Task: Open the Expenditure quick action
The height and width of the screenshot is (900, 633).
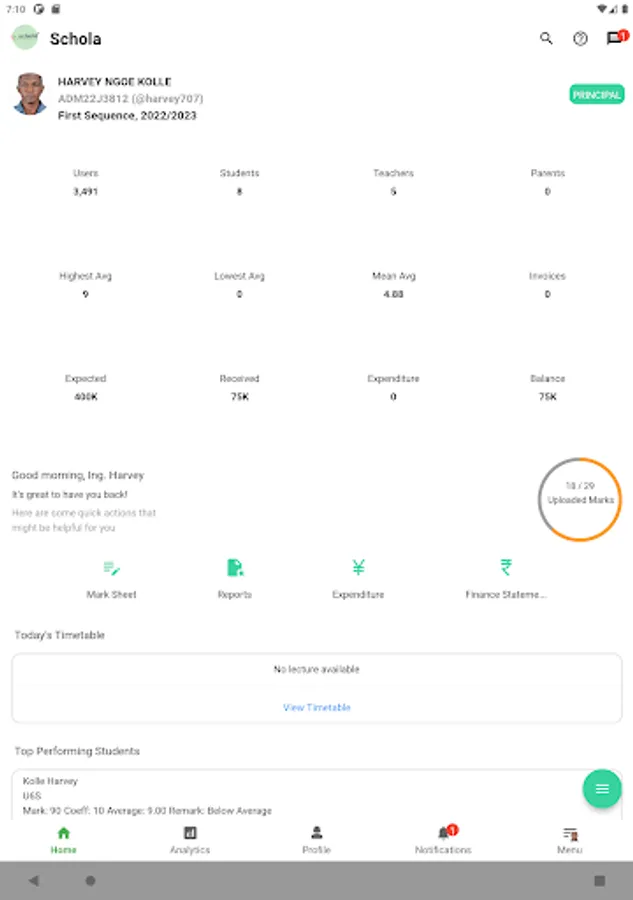Action: coord(358,579)
